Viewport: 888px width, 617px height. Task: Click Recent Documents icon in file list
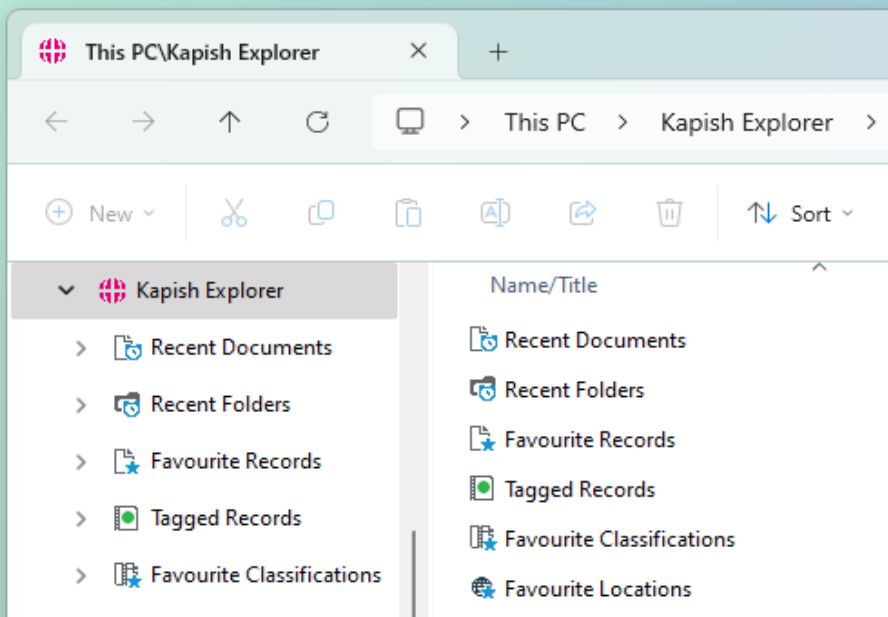[483, 339]
